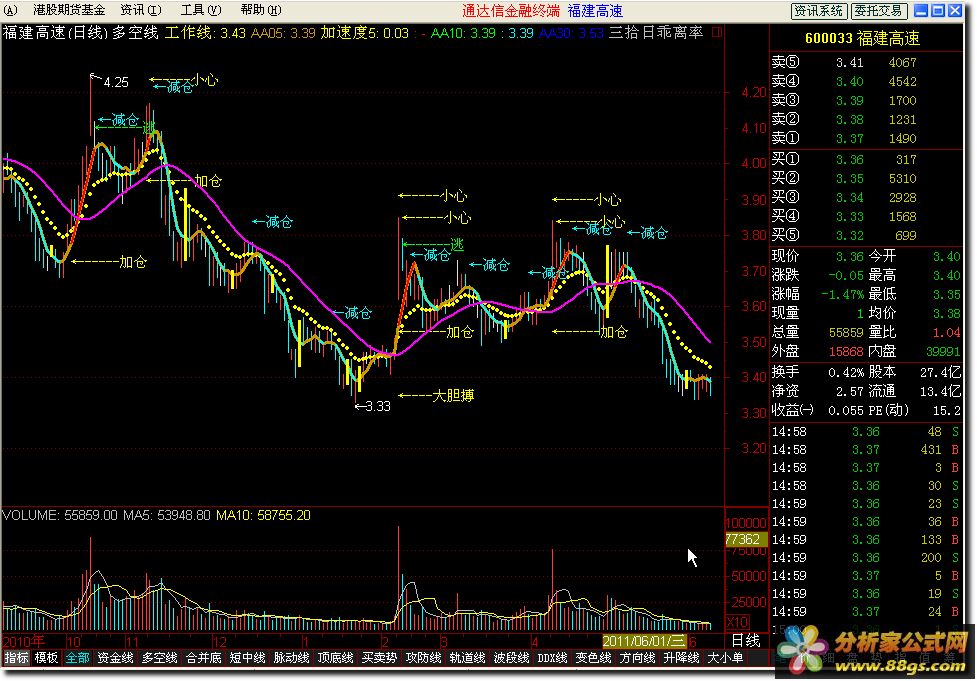The height and width of the screenshot is (681, 977).
Task: Close the trading terminal window
Action: (x=955, y=11)
